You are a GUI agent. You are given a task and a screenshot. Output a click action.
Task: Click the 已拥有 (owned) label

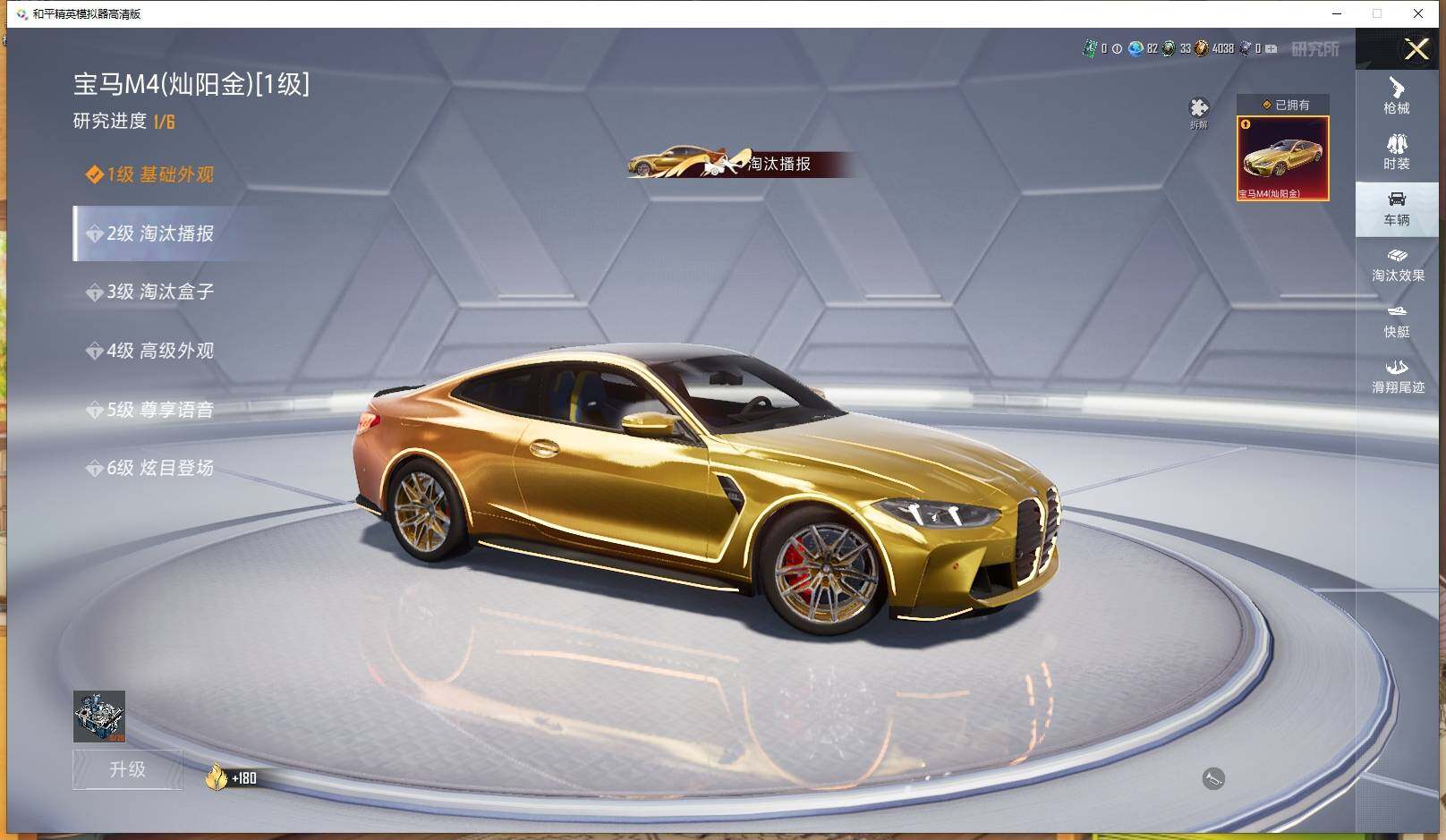point(1283,105)
